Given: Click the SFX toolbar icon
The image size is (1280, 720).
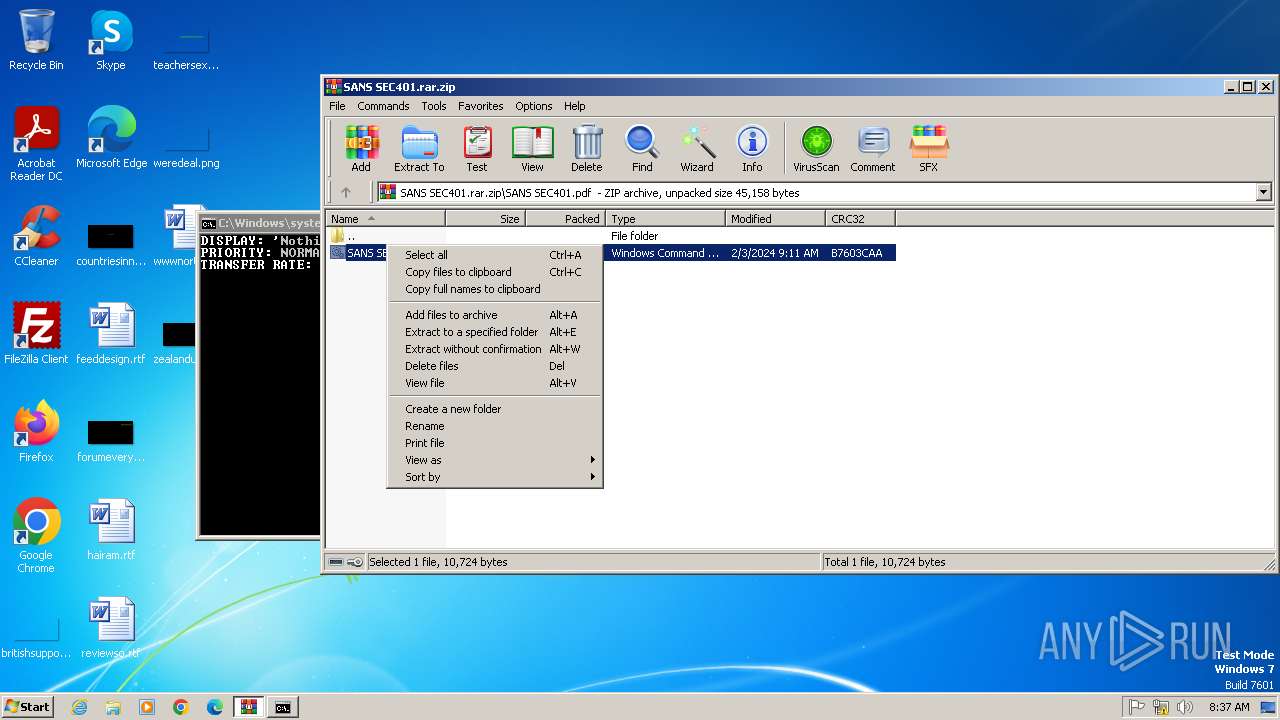Looking at the screenshot, I should click(x=929, y=149).
